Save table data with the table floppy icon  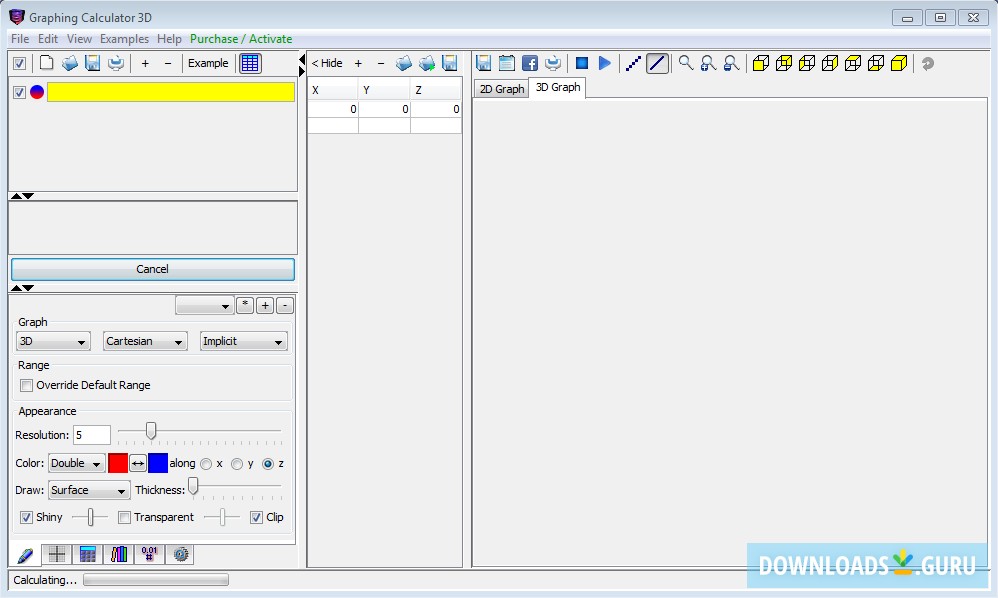449,63
